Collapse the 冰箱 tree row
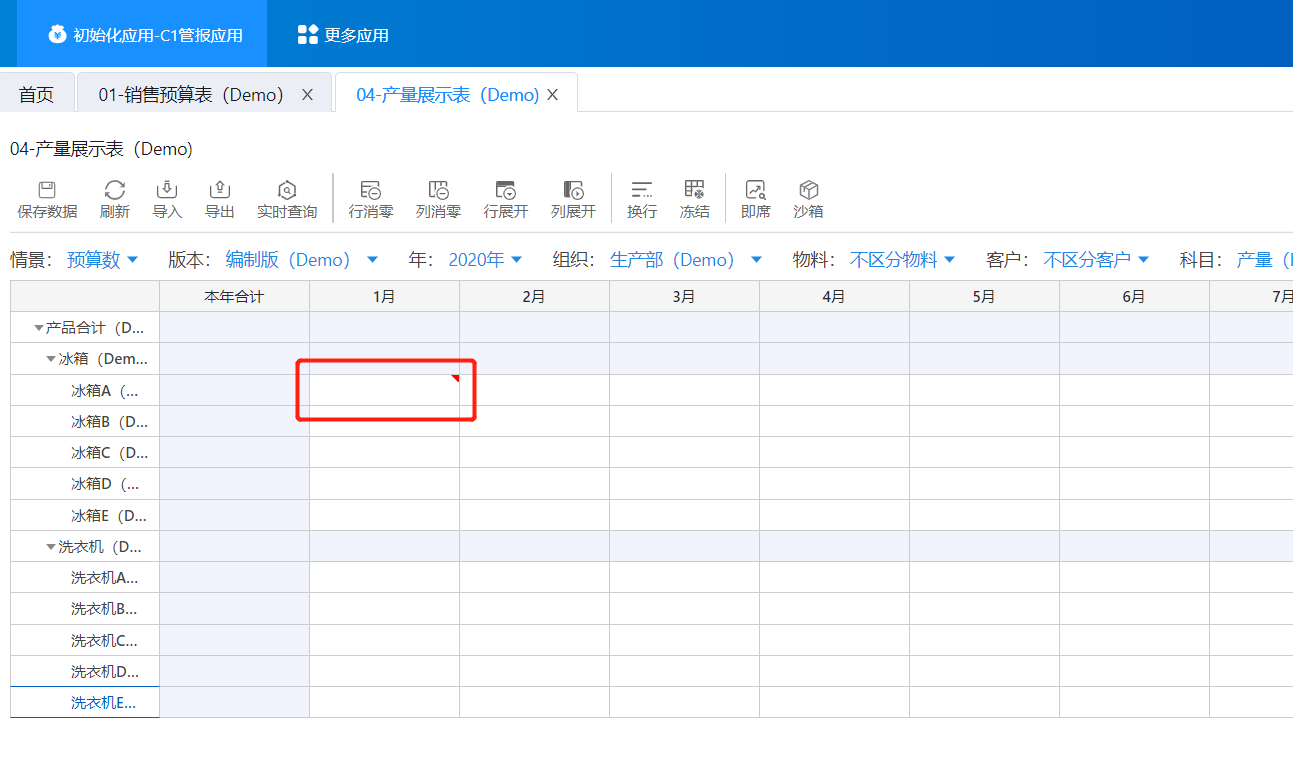This screenshot has width=1293, height=783. pos(51,359)
